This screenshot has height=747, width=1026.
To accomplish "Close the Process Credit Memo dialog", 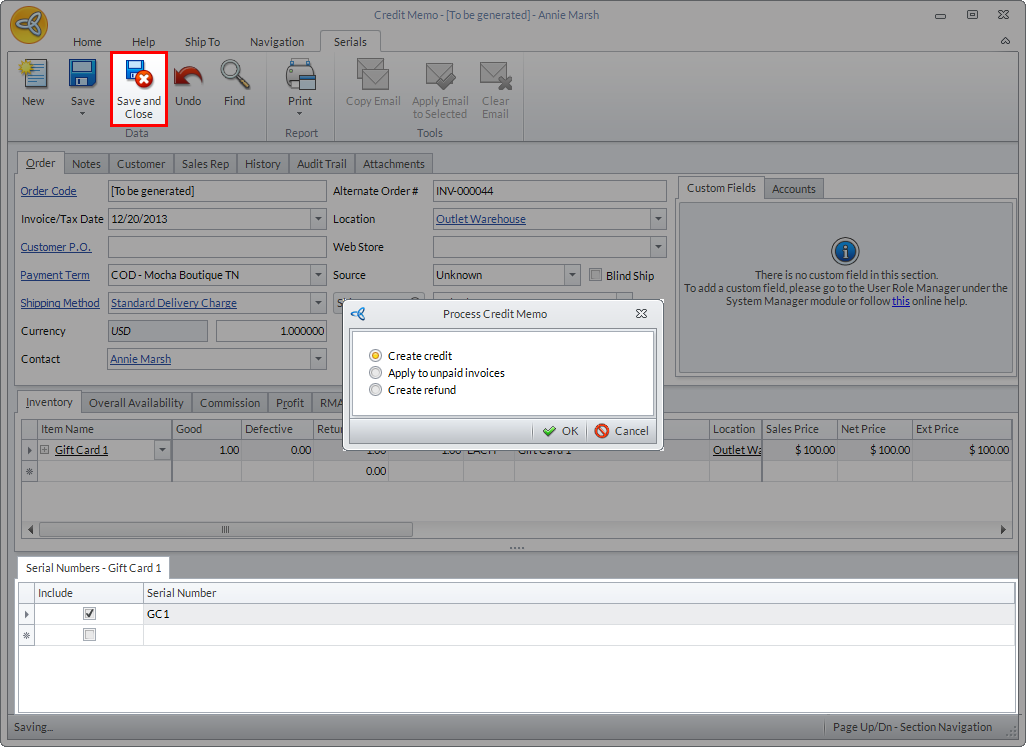I will pyautogui.click(x=641, y=314).
